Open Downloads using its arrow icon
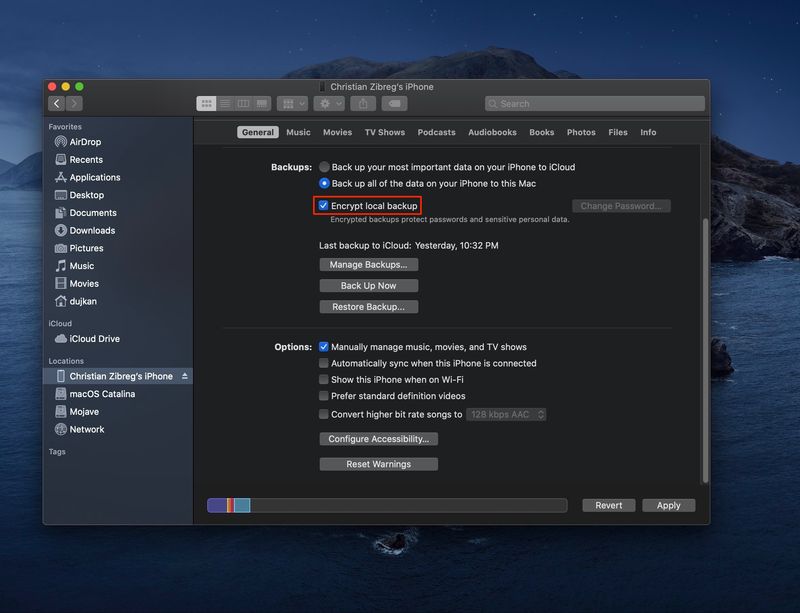 click(x=61, y=230)
